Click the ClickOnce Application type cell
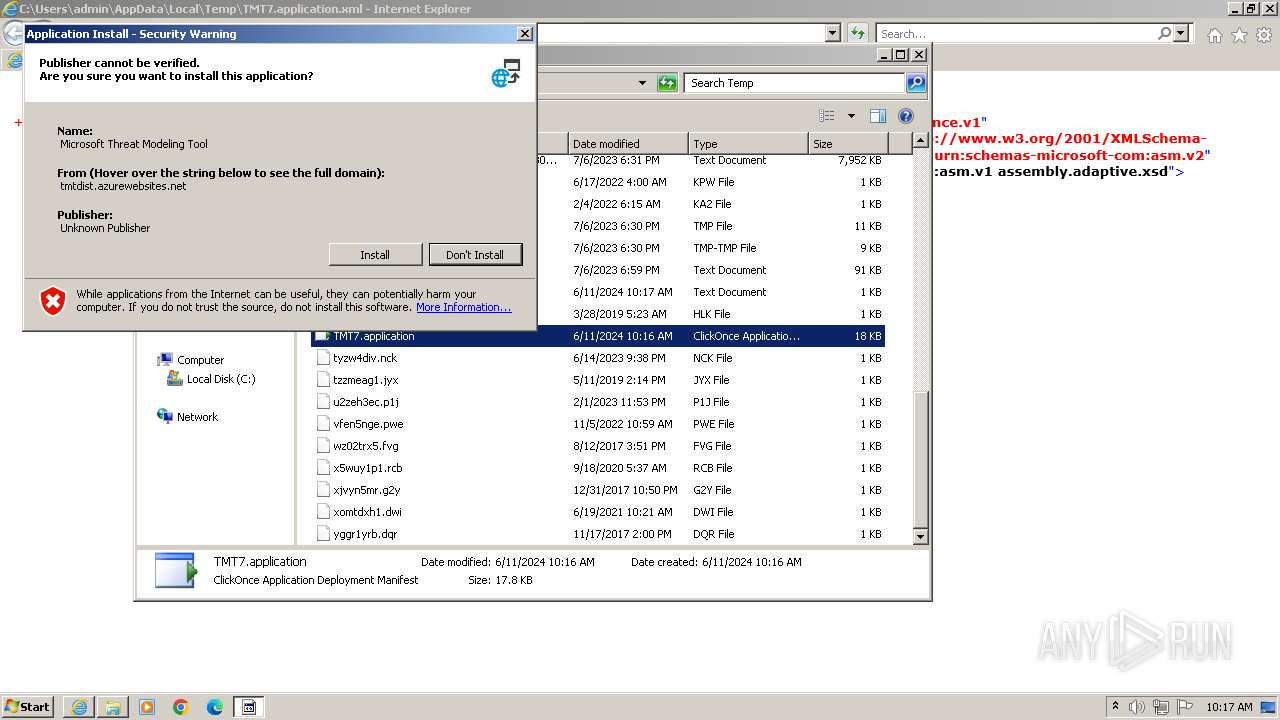This screenshot has height=720, width=1280. [747, 336]
